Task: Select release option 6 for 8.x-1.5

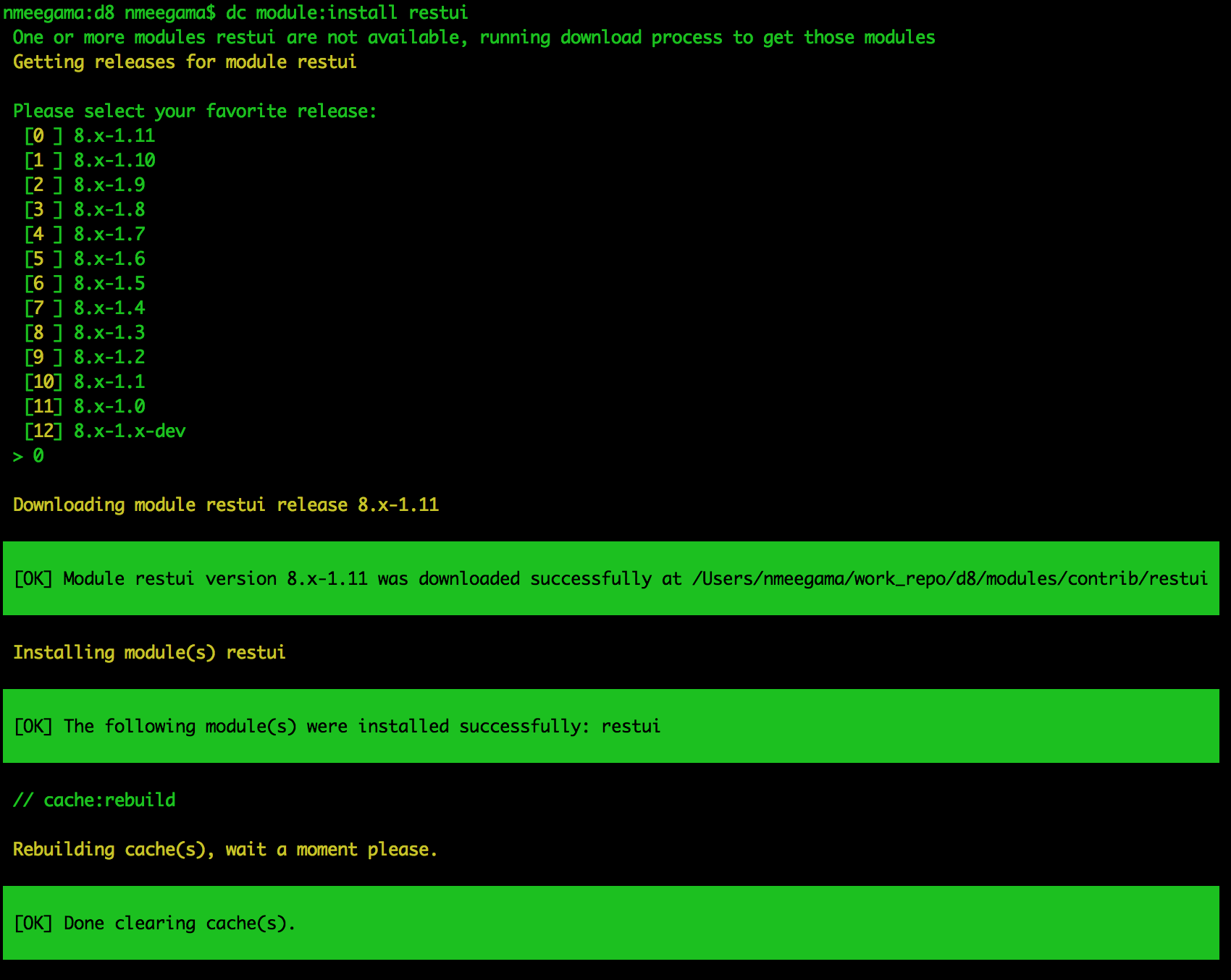Action: 85,284
